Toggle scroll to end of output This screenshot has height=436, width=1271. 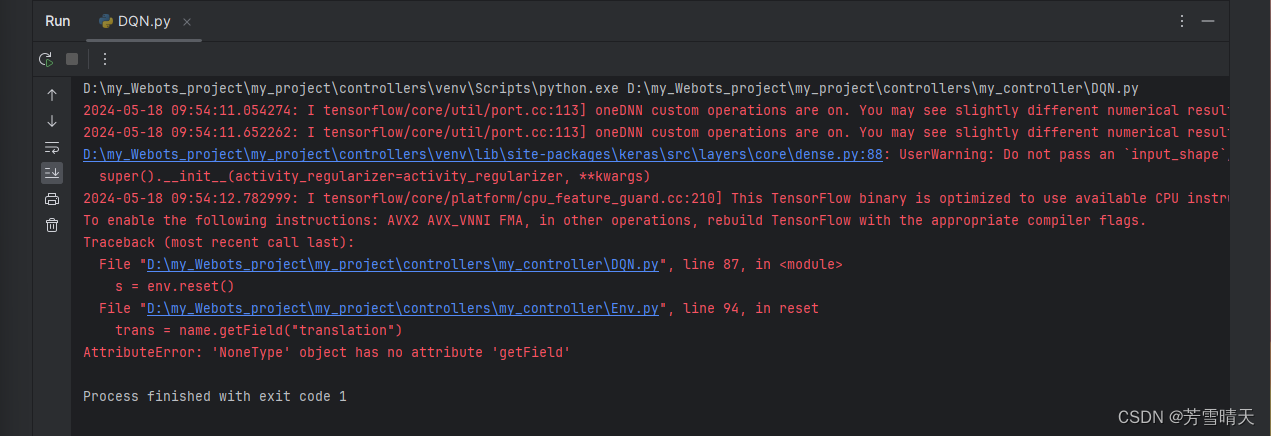coord(52,173)
